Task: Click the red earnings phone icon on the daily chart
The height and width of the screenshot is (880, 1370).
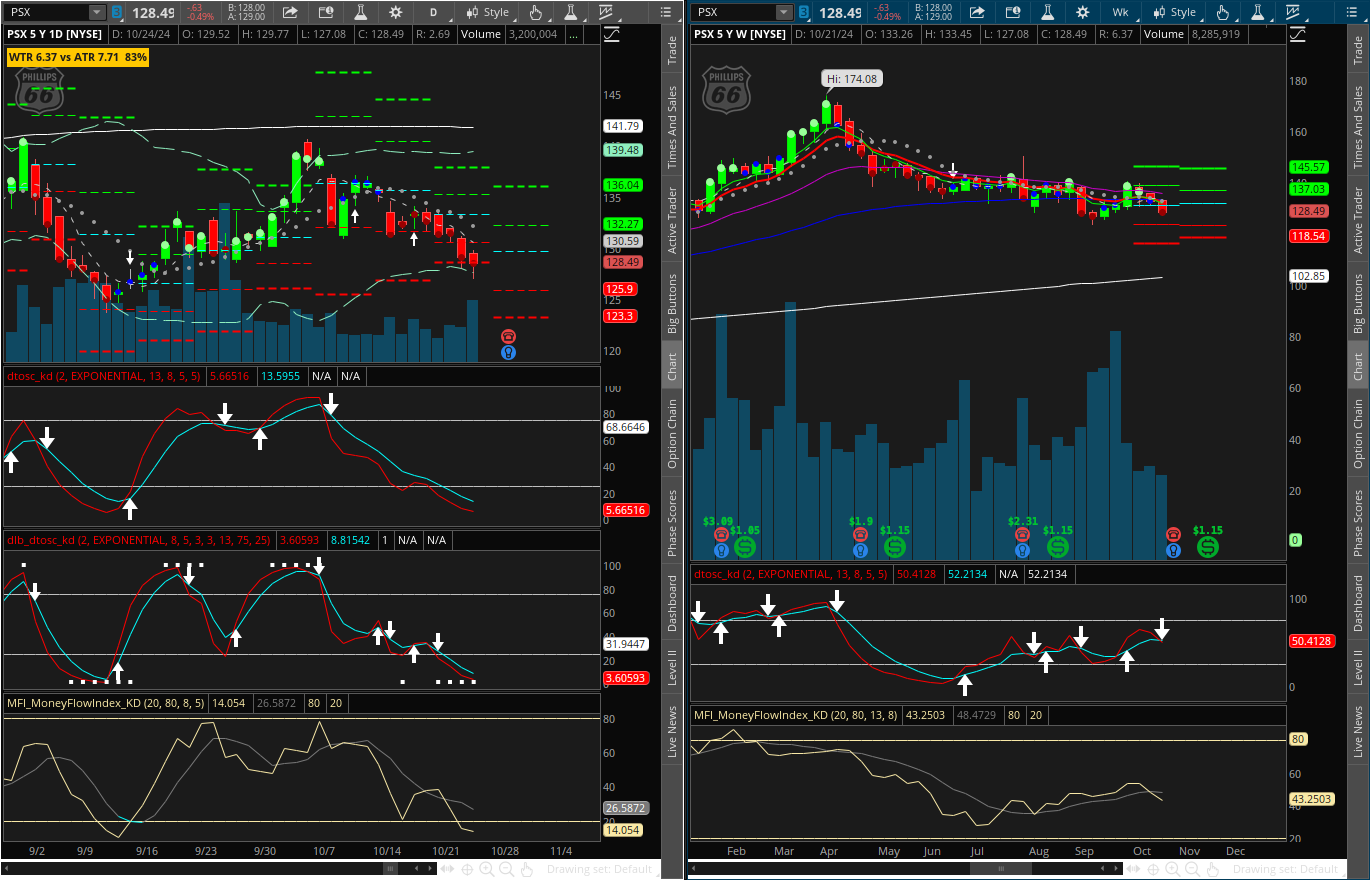Action: [508, 337]
